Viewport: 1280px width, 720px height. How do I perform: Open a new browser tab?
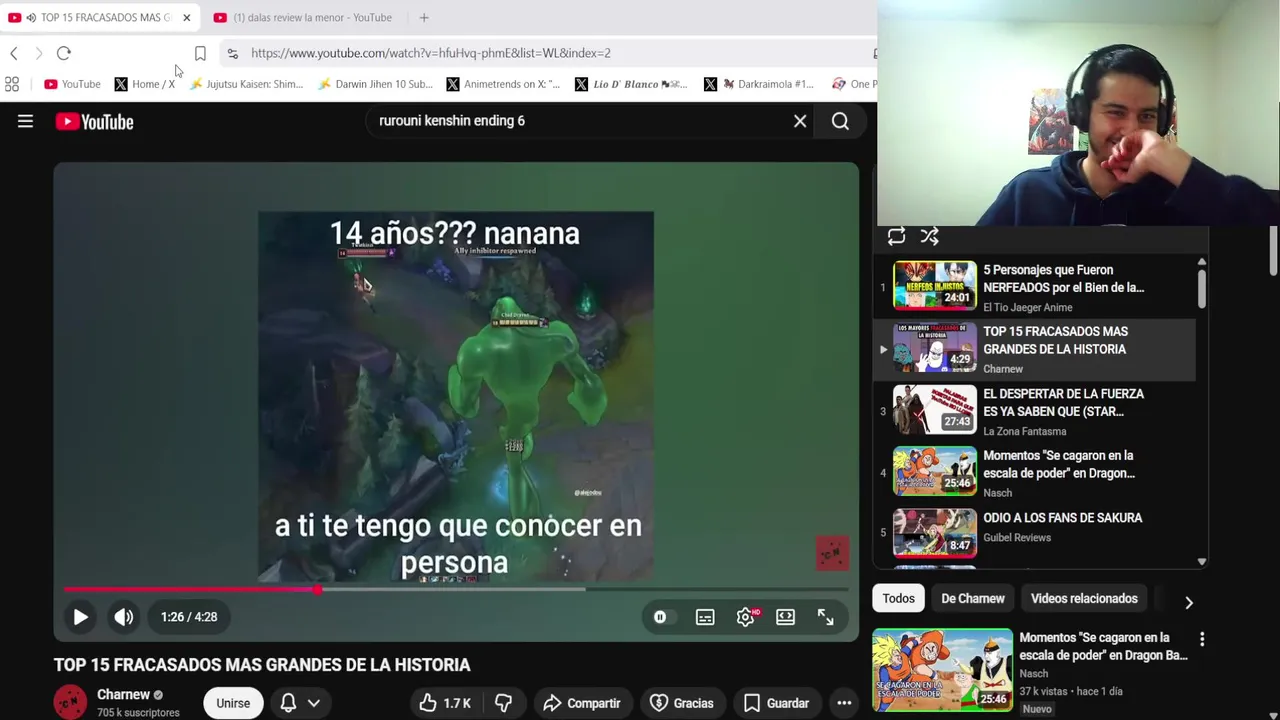[x=424, y=17]
